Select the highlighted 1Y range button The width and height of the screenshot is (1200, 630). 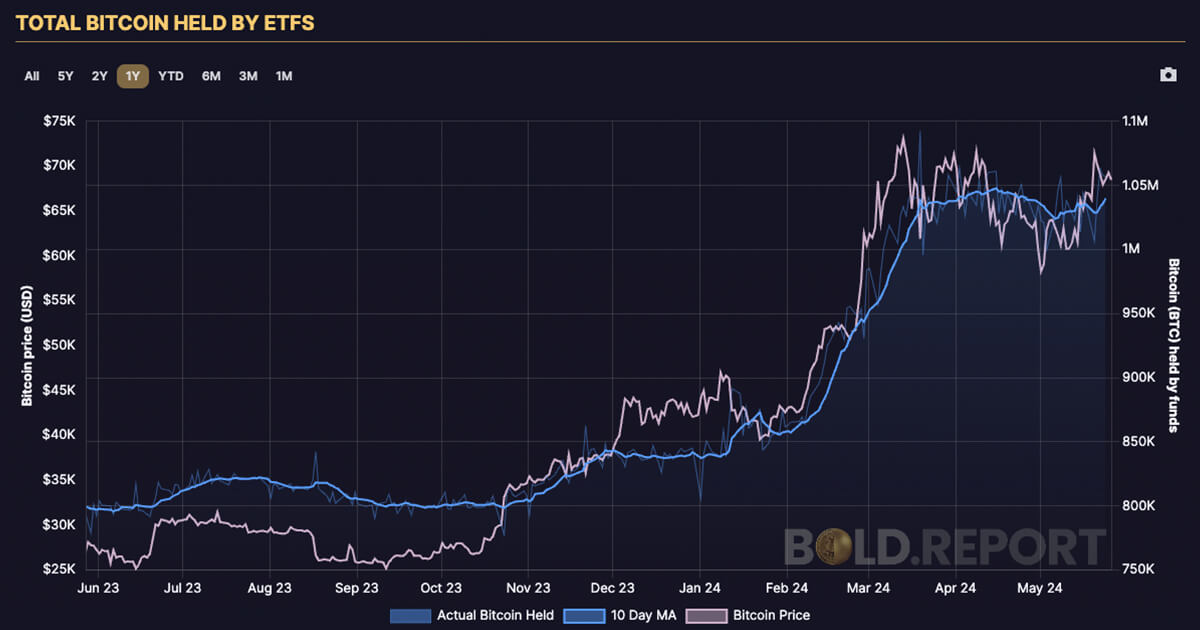pyautogui.click(x=133, y=76)
